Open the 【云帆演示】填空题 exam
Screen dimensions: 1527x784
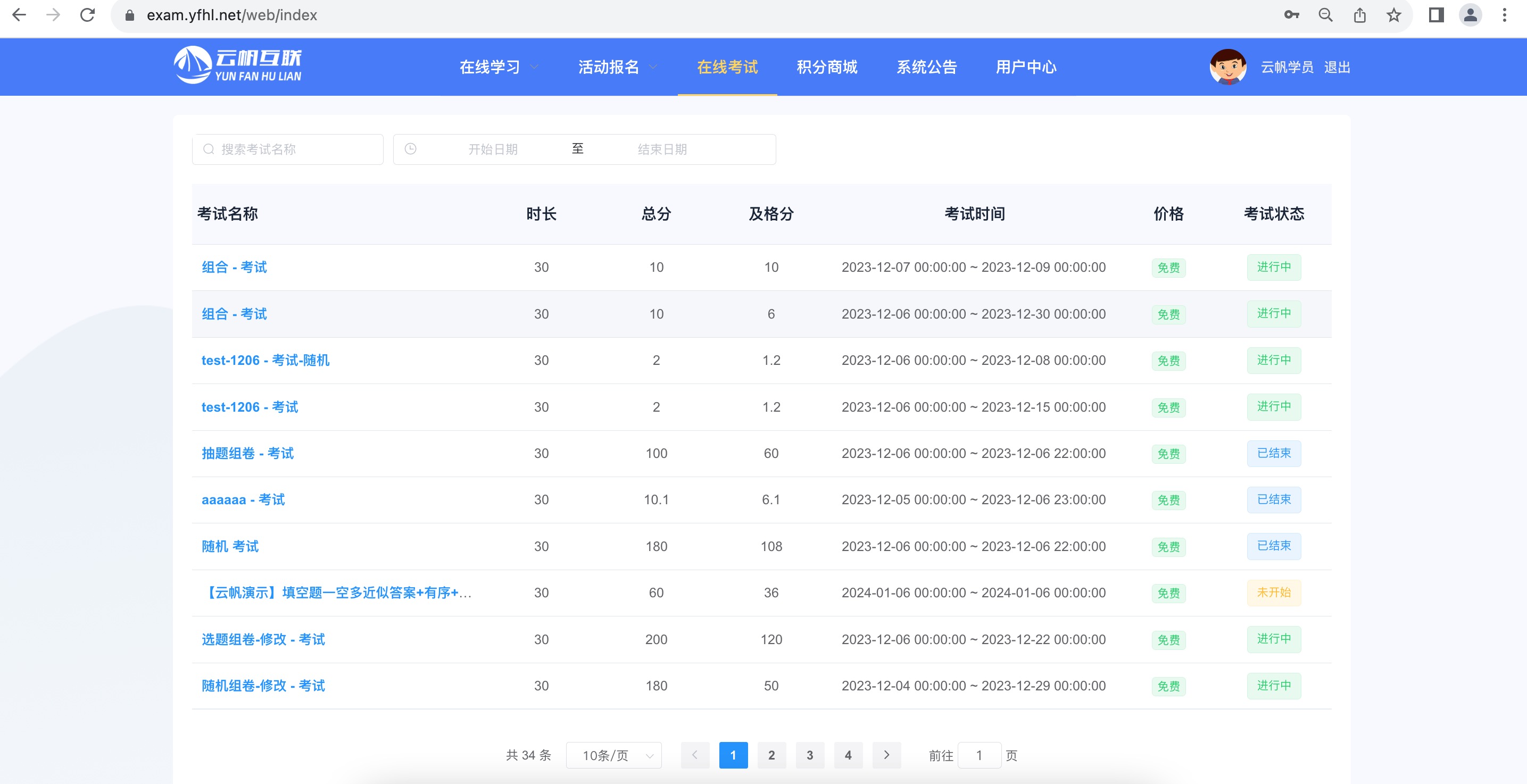(x=337, y=593)
